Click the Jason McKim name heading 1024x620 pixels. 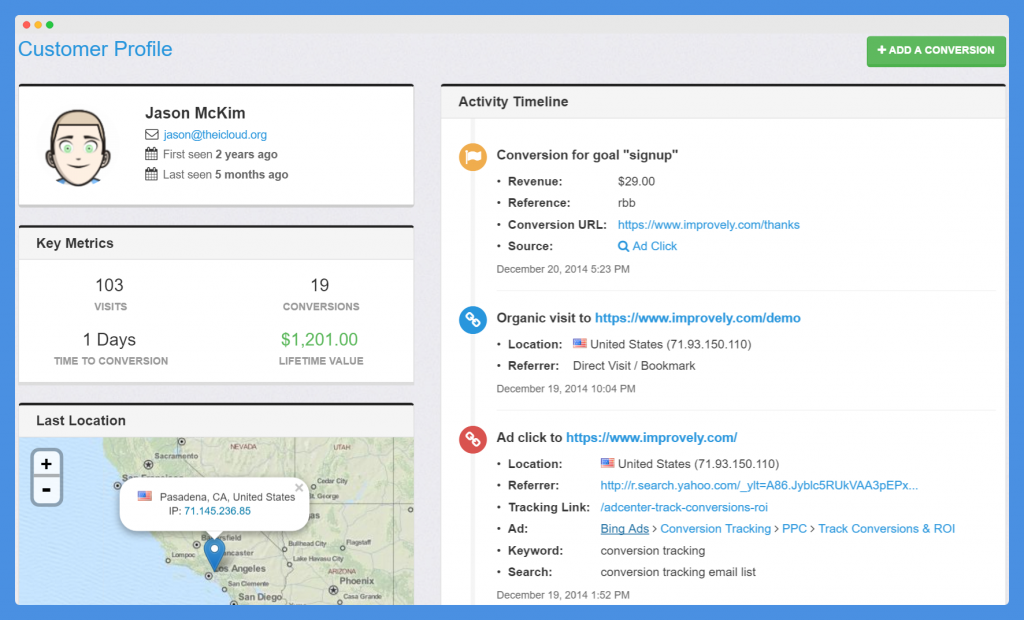(x=195, y=113)
